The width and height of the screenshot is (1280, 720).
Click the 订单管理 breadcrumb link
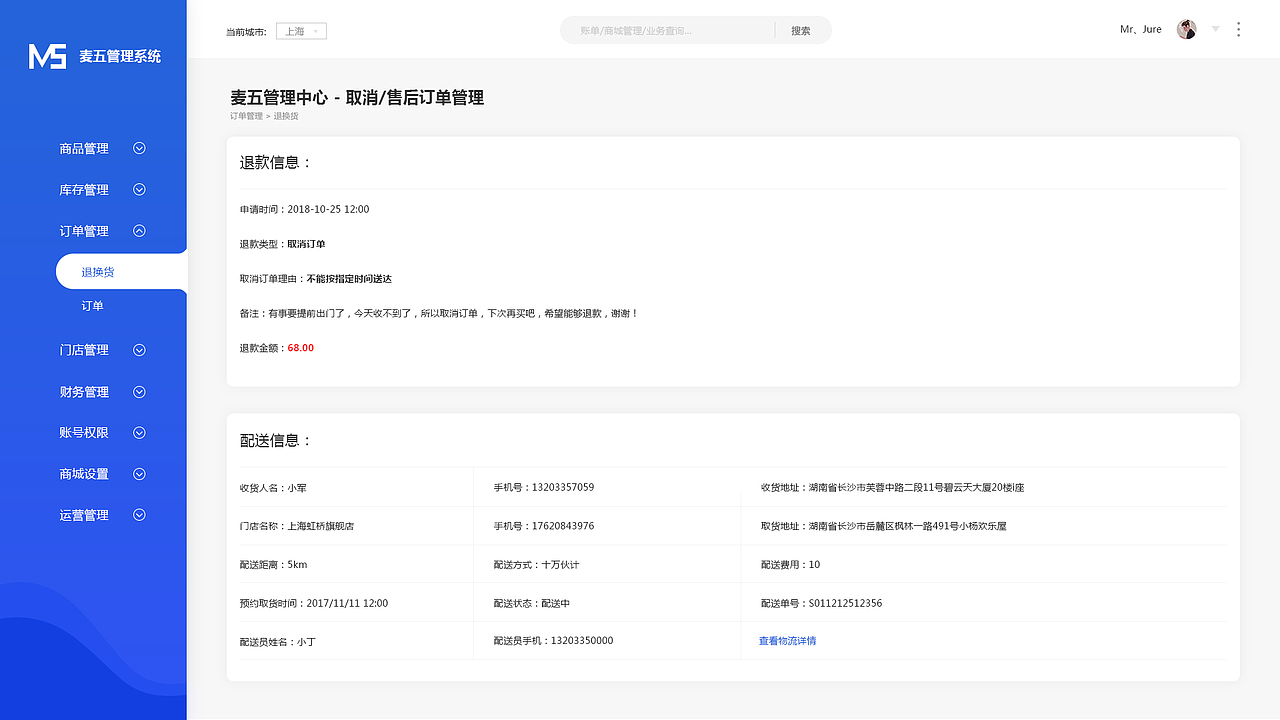[246, 116]
